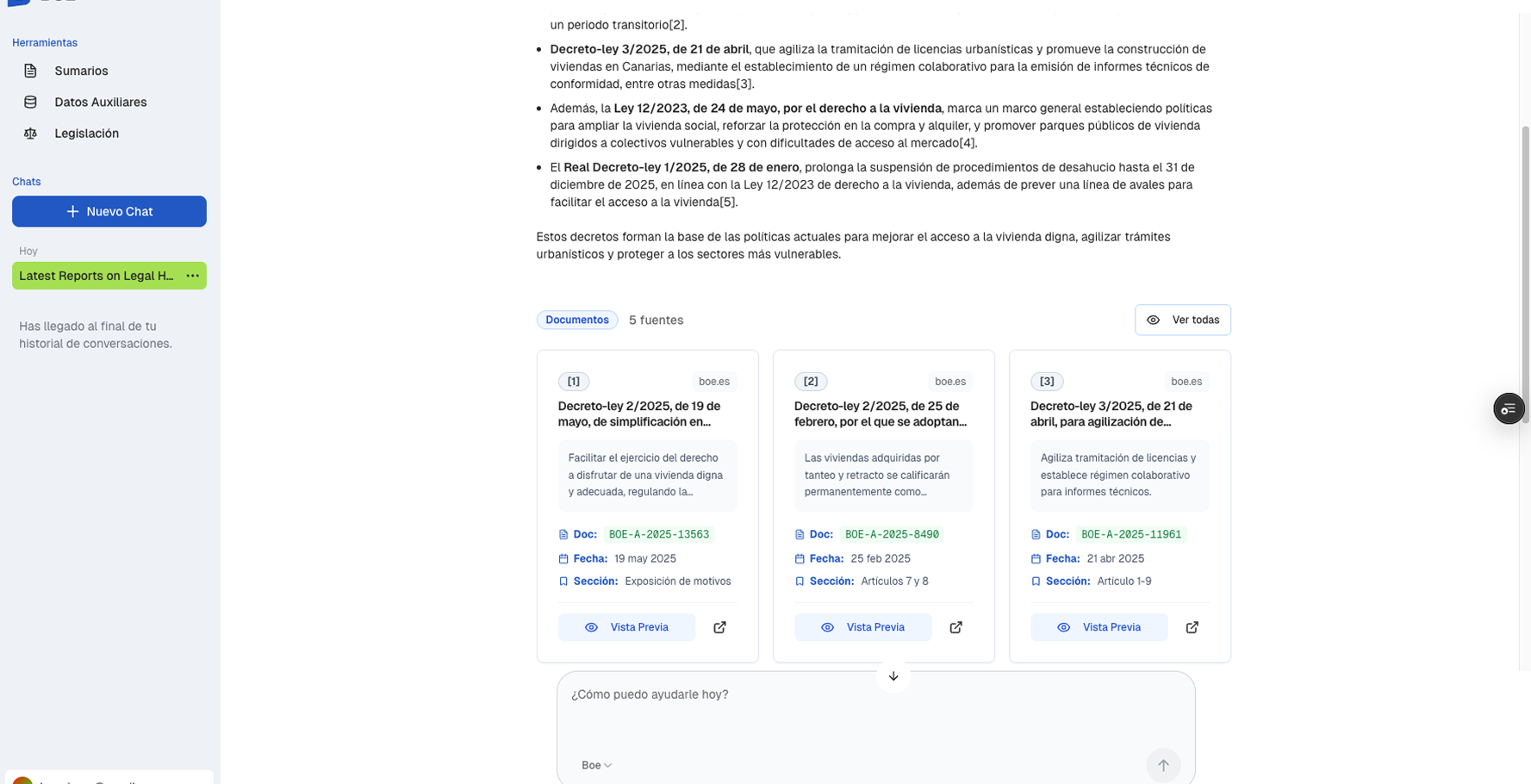Image resolution: width=1531 pixels, height=784 pixels.
Task: Click section text Artículo 1-9
Action: [x=1124, y=582]
